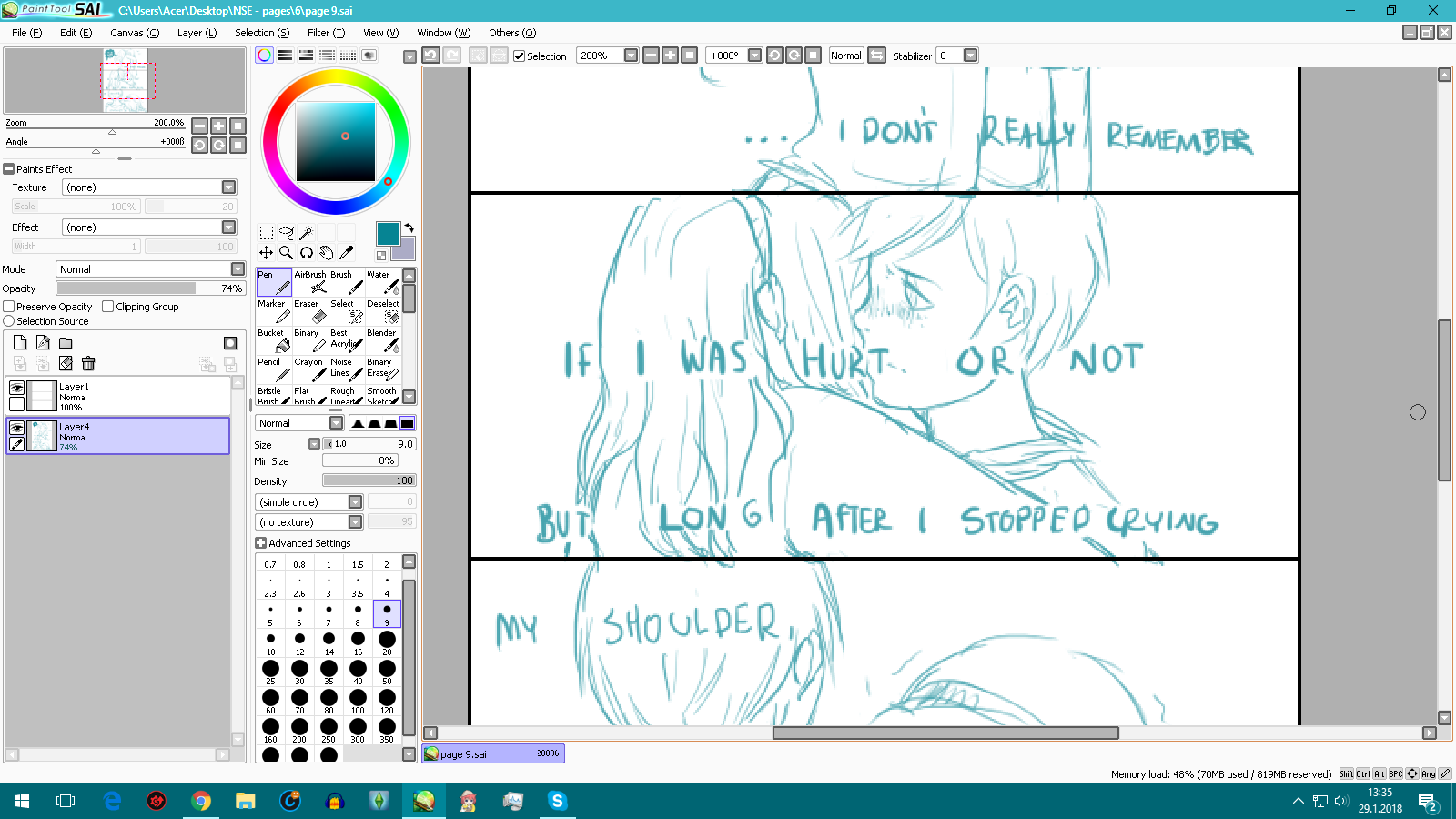Screen dimensions: 1456x819
Task: Delete layer using trash can icon
Action: [x=88, y=364]
